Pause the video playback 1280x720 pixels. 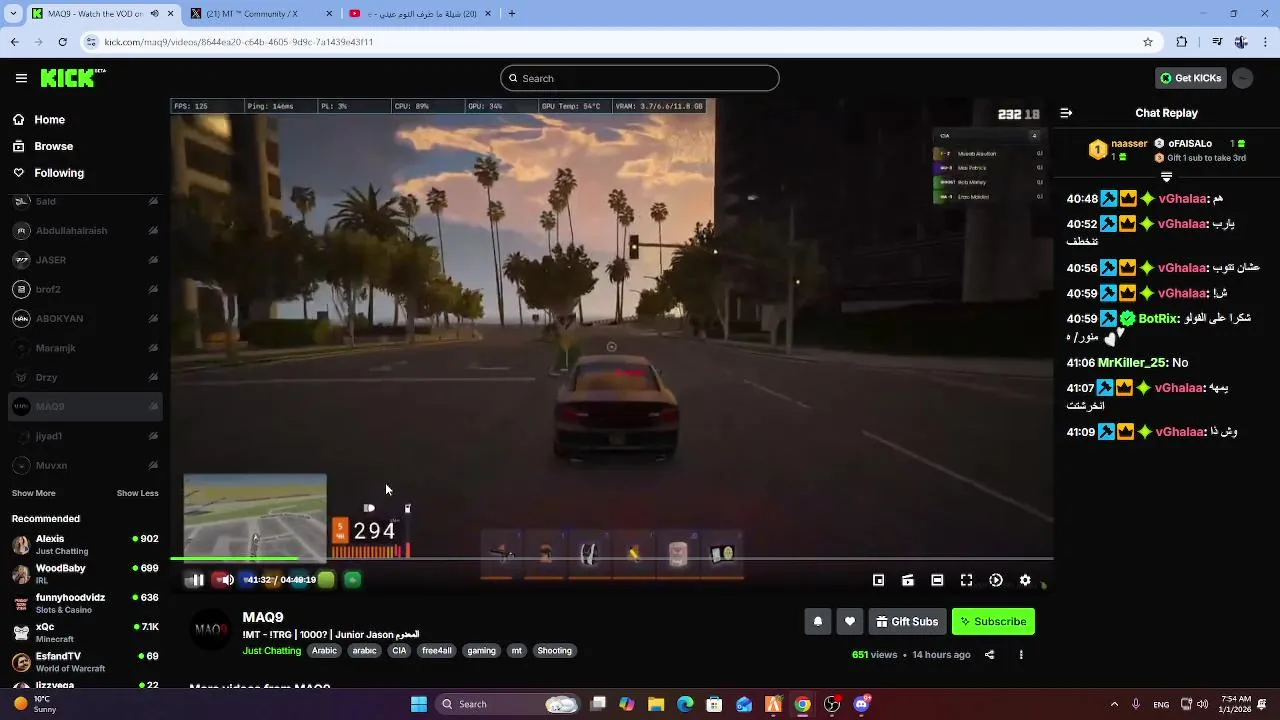tap(198, 580)
